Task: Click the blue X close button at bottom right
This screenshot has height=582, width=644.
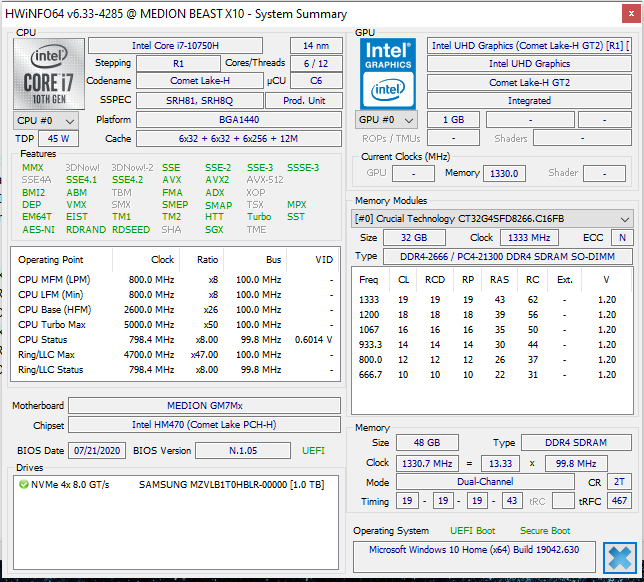Action: click(x=619, y=558)
